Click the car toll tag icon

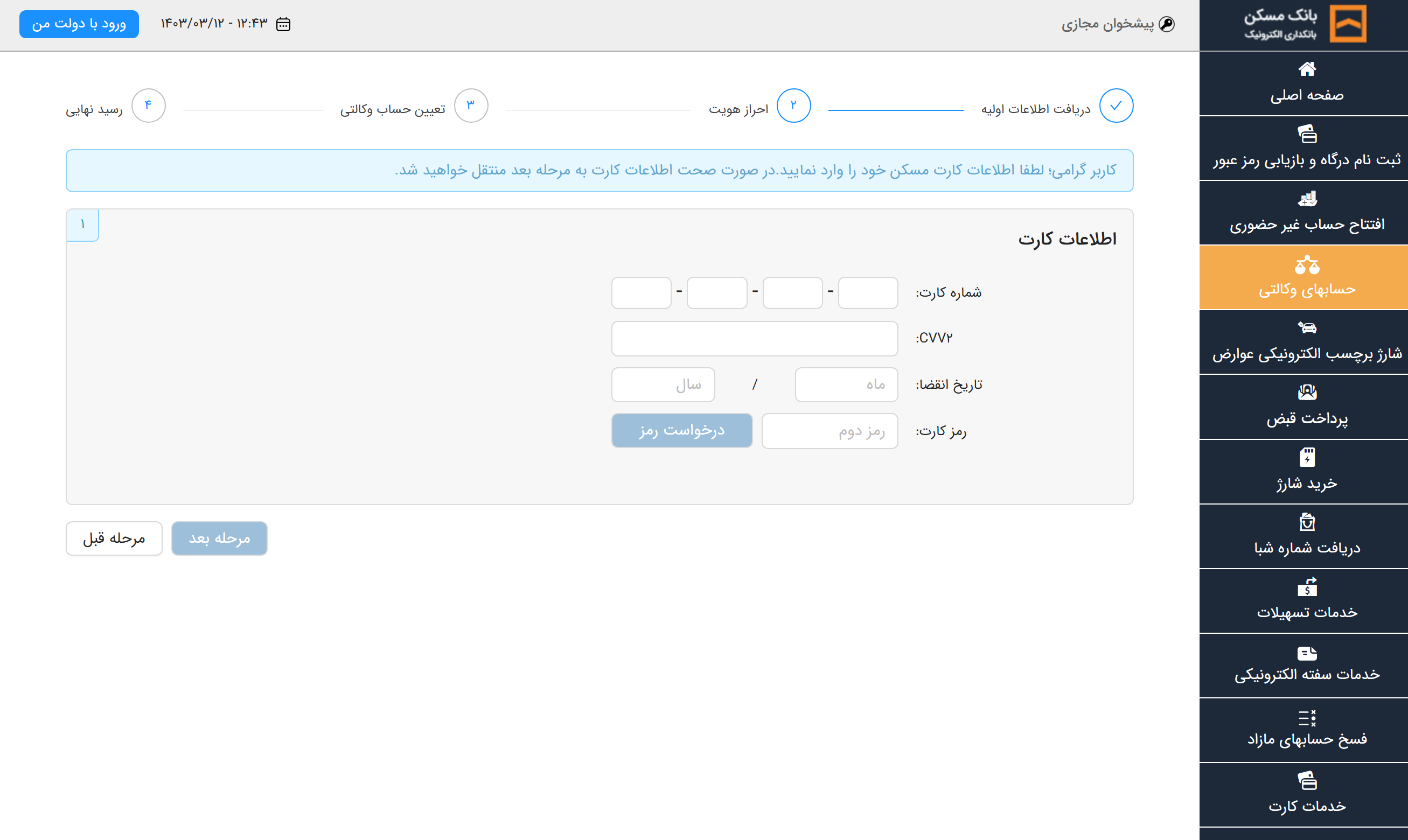pos(1307,327)
